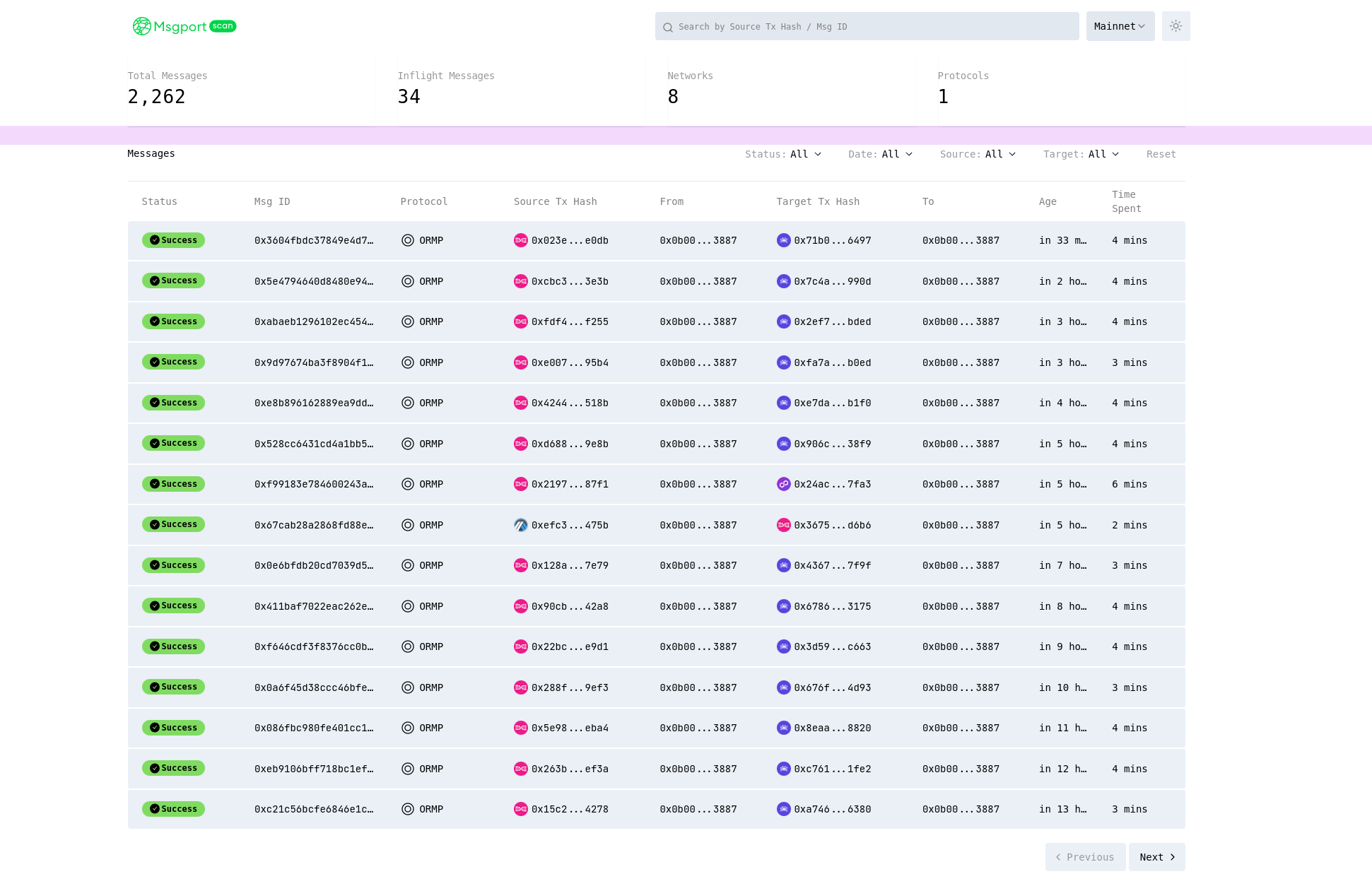Image resolution: width=1372 pixels, height=886 pixels.
Task: Click the chain icon beside 0xefc3...475b
Action: click(521, 525)
